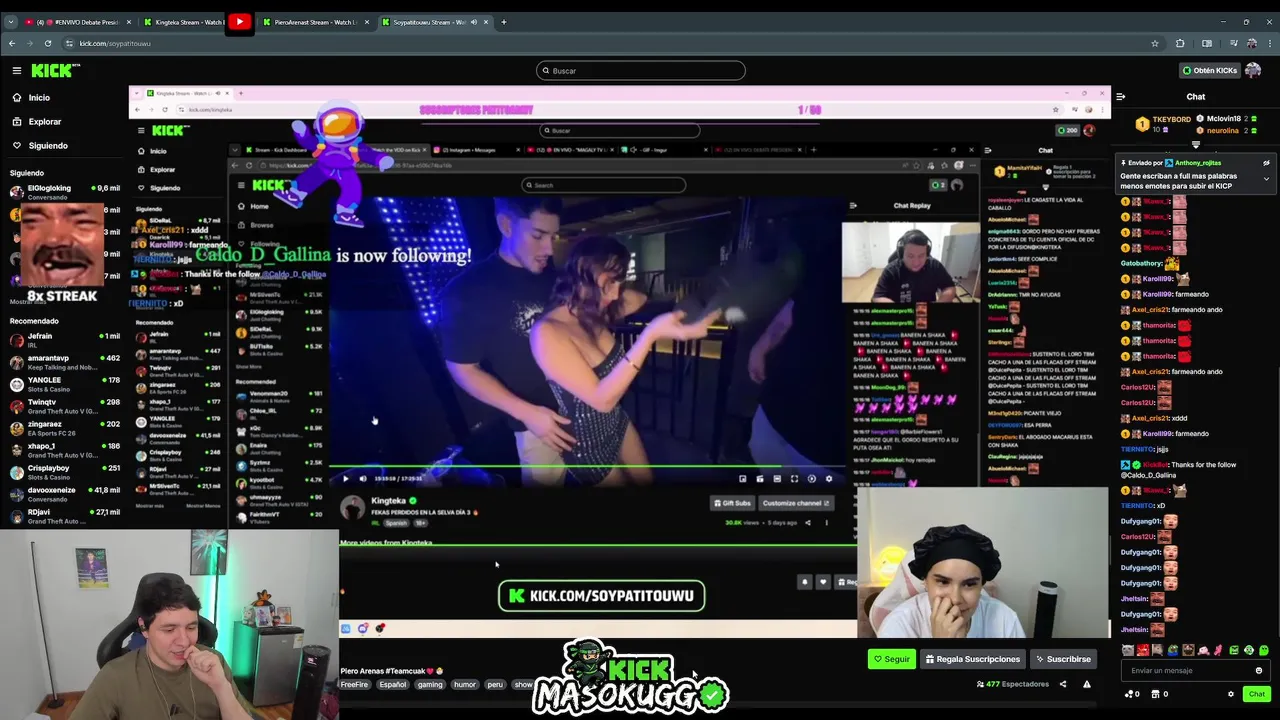
Task: Open Explorar in sidebar
Action: (44, 121)
